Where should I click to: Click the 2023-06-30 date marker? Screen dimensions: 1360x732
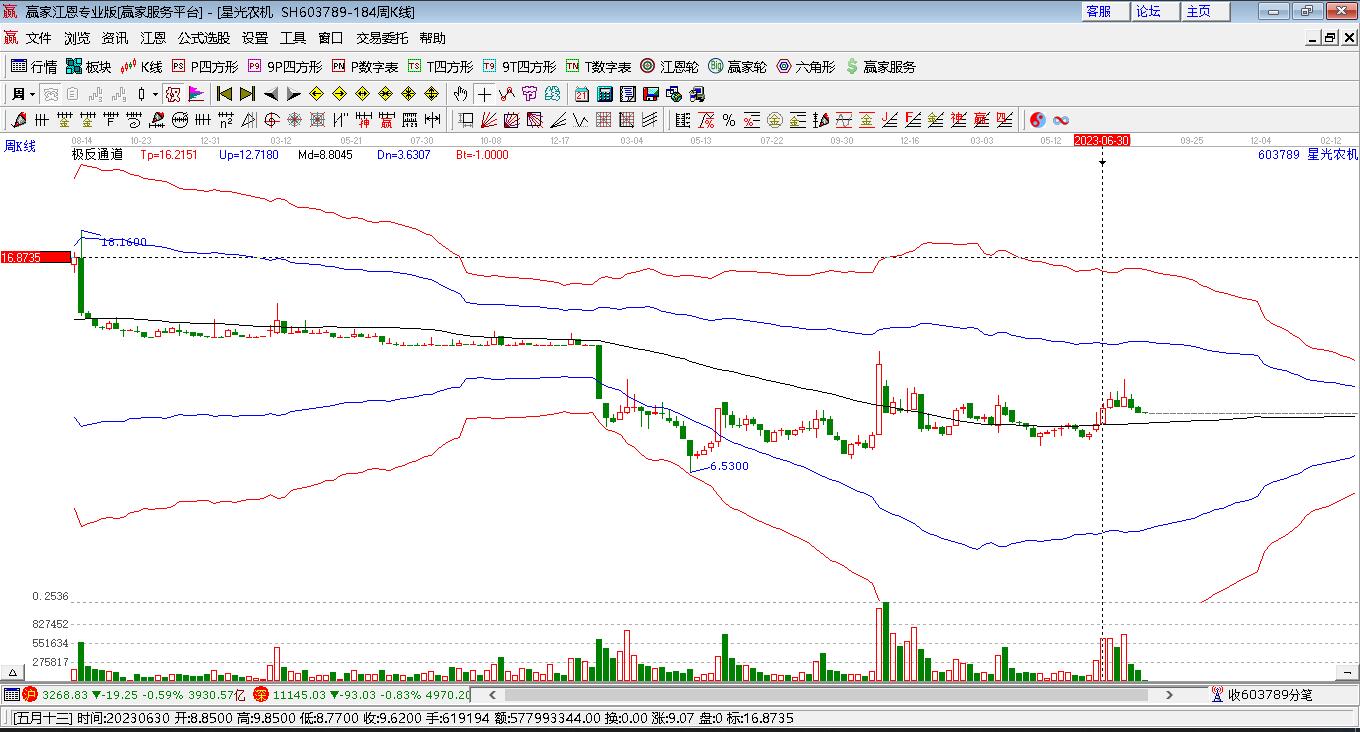pos(1102,141)
